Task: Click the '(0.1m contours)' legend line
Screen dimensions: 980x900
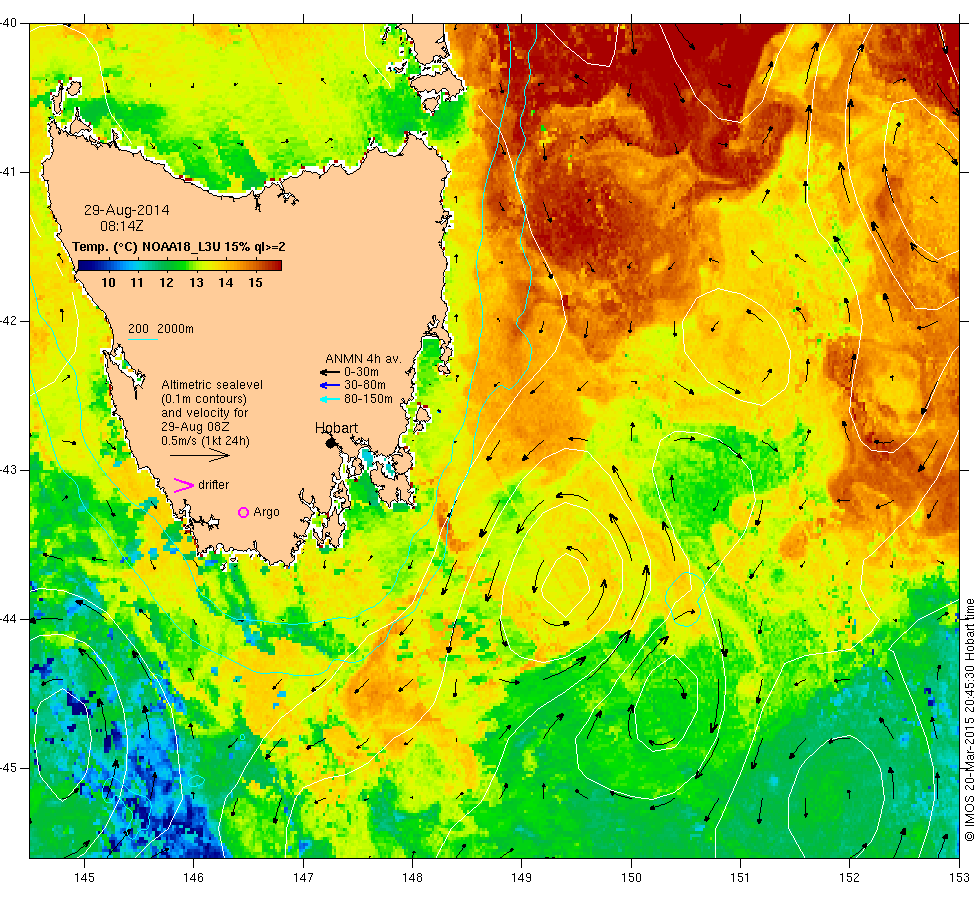Action: [204, 399]
